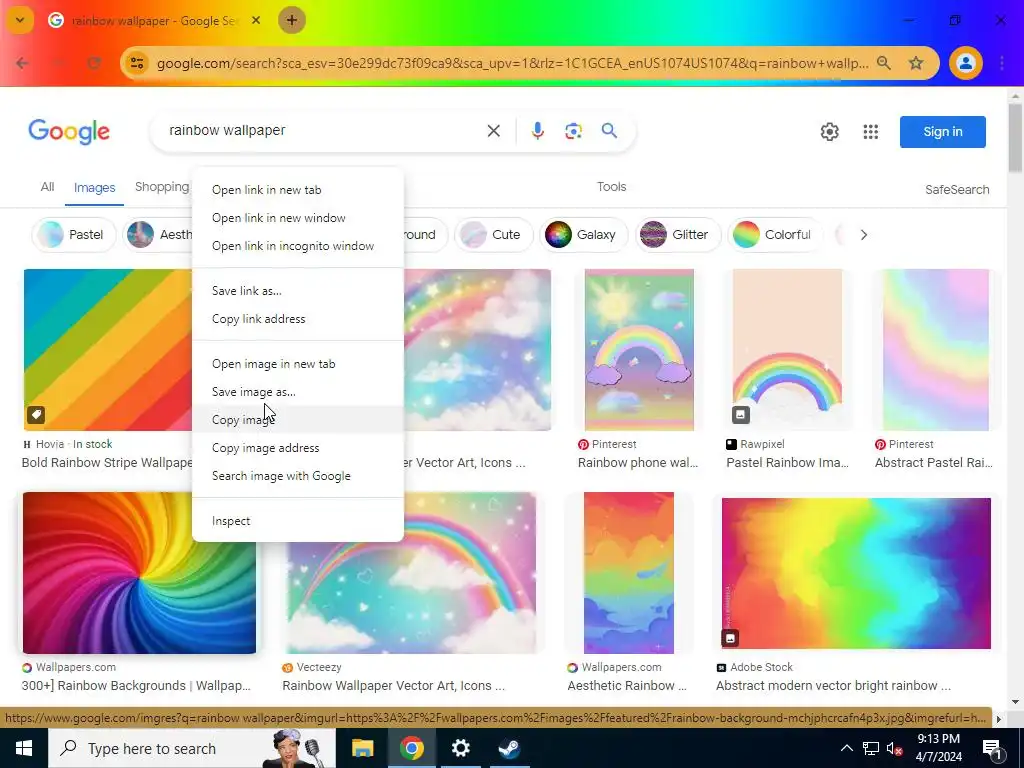Go back to the previous page

pyautogui.click(x=22, y=63)
